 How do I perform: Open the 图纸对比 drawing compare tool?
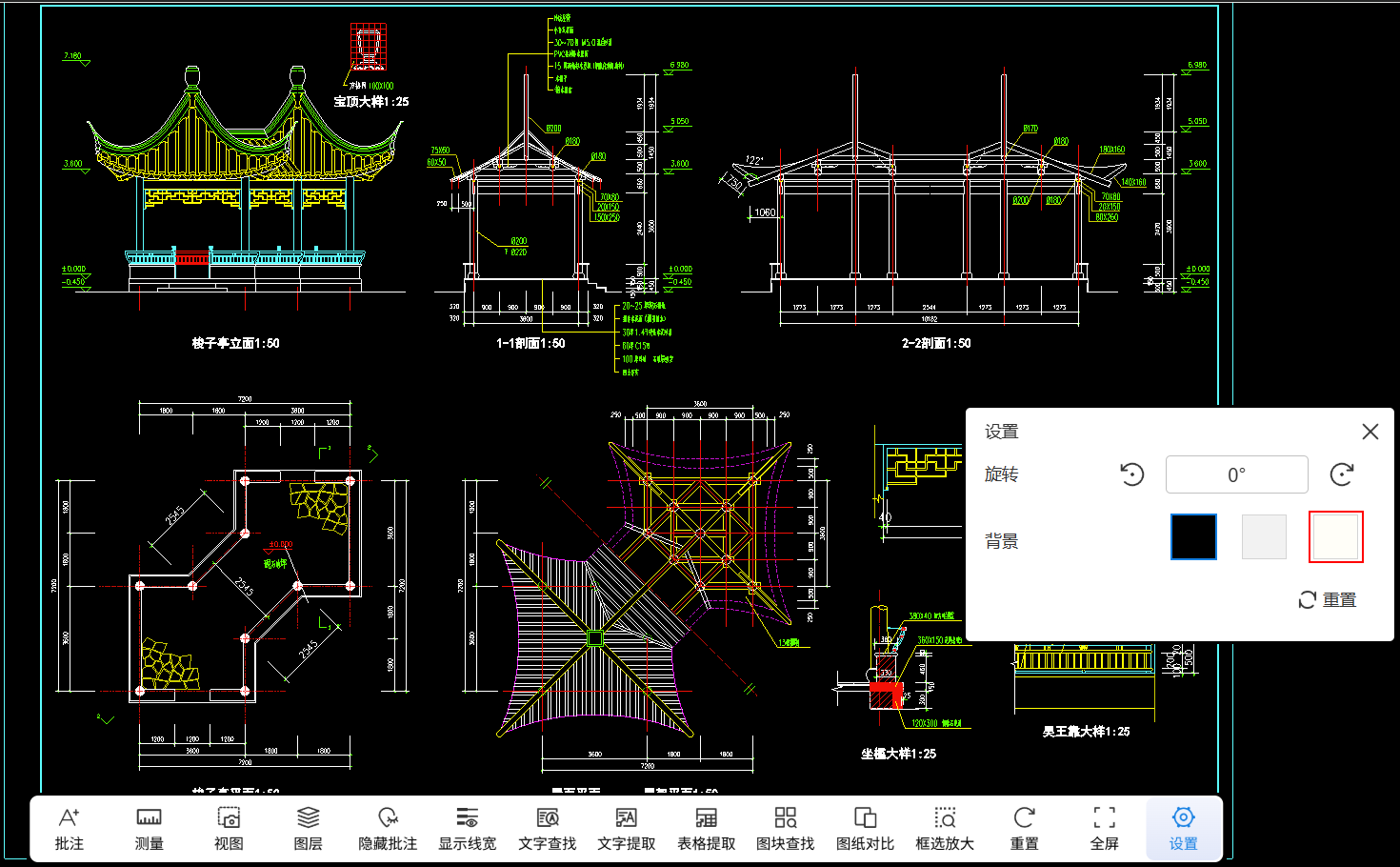(865, 829)
